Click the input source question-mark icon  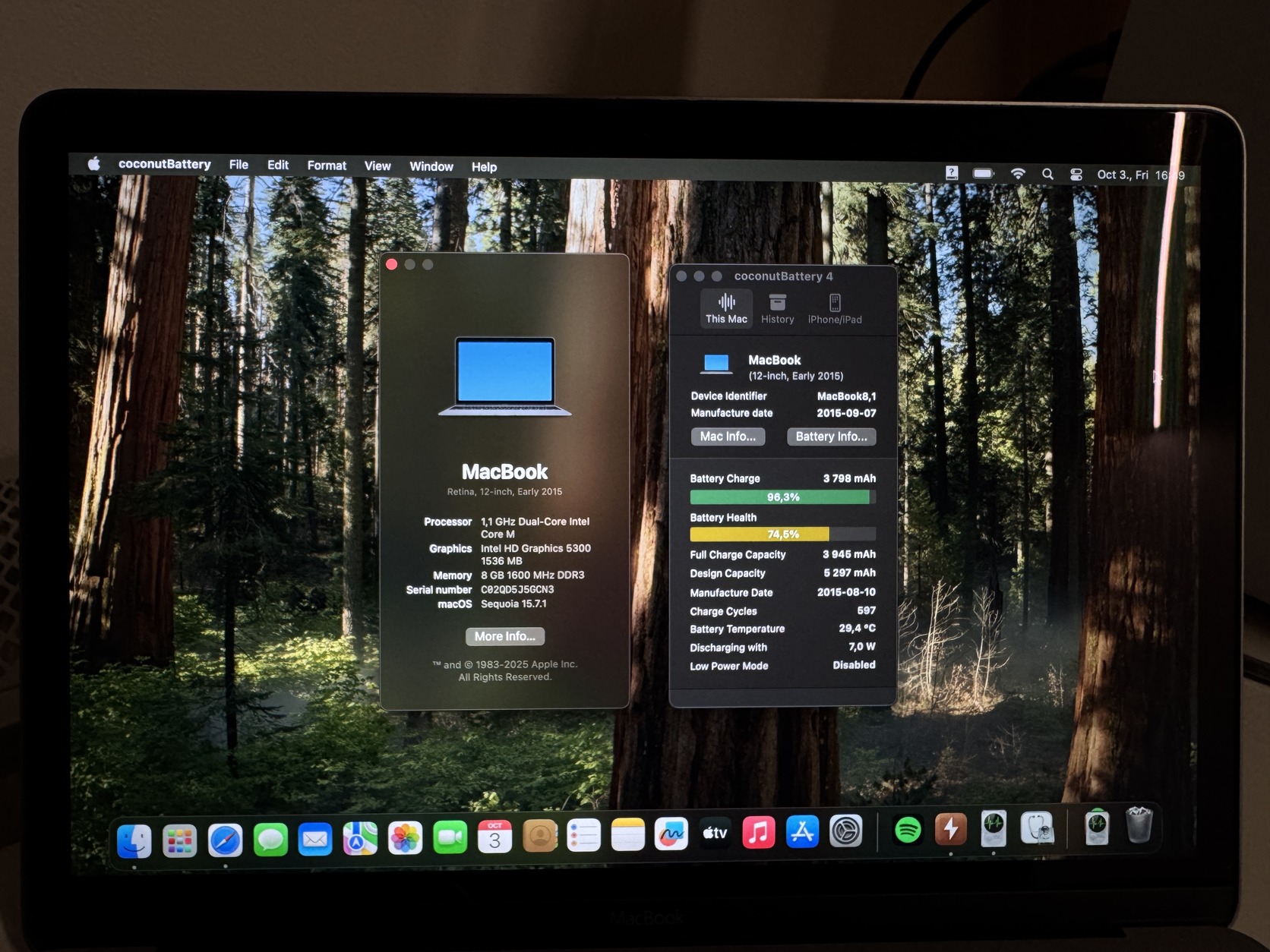952,173
